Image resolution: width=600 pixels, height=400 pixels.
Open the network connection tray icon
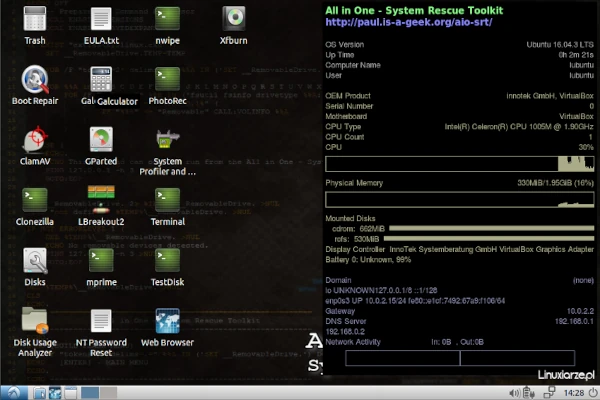pos(549,393)
